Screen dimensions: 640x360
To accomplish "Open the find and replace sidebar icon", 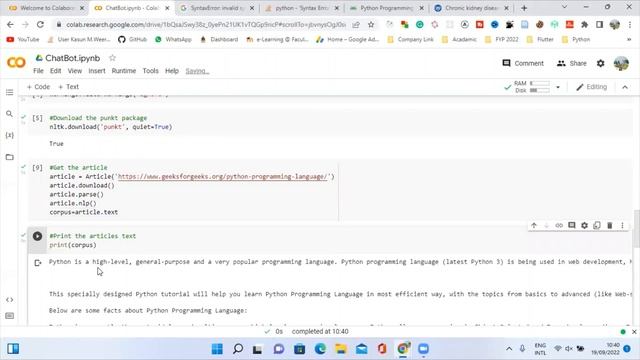I will 9,113.
